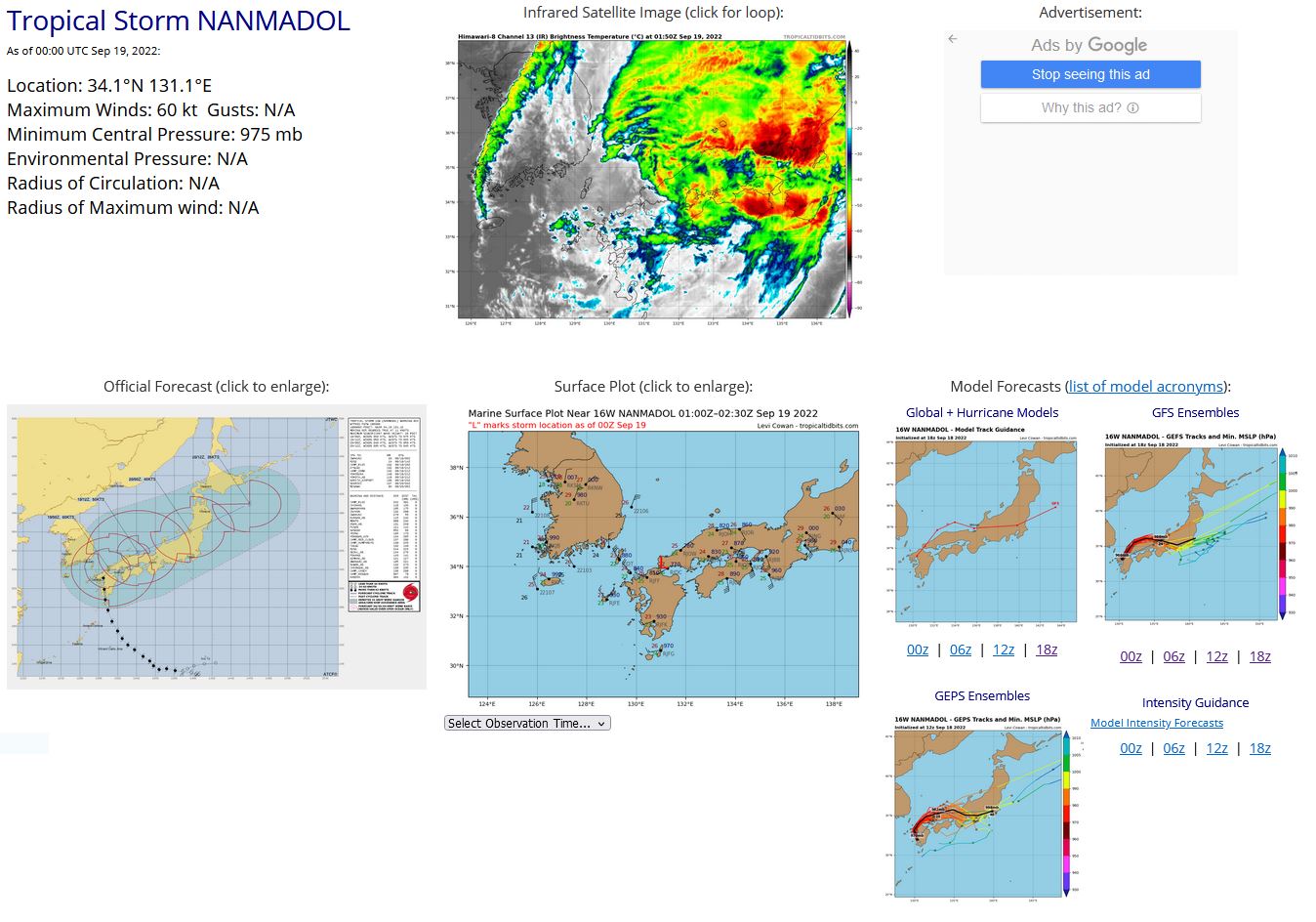The width and height of the screenshot is (1316, 922).
Task: Click the back arrow in the ad panel
Action: [x=953, y=39]
